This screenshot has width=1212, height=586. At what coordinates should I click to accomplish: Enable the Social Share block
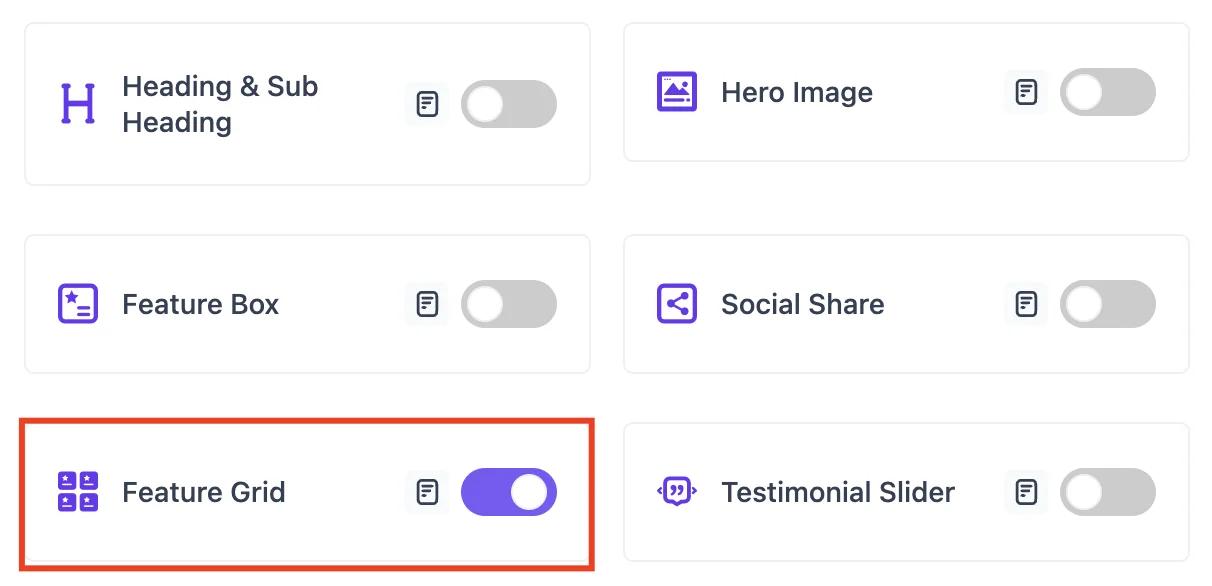point(1107,304)
